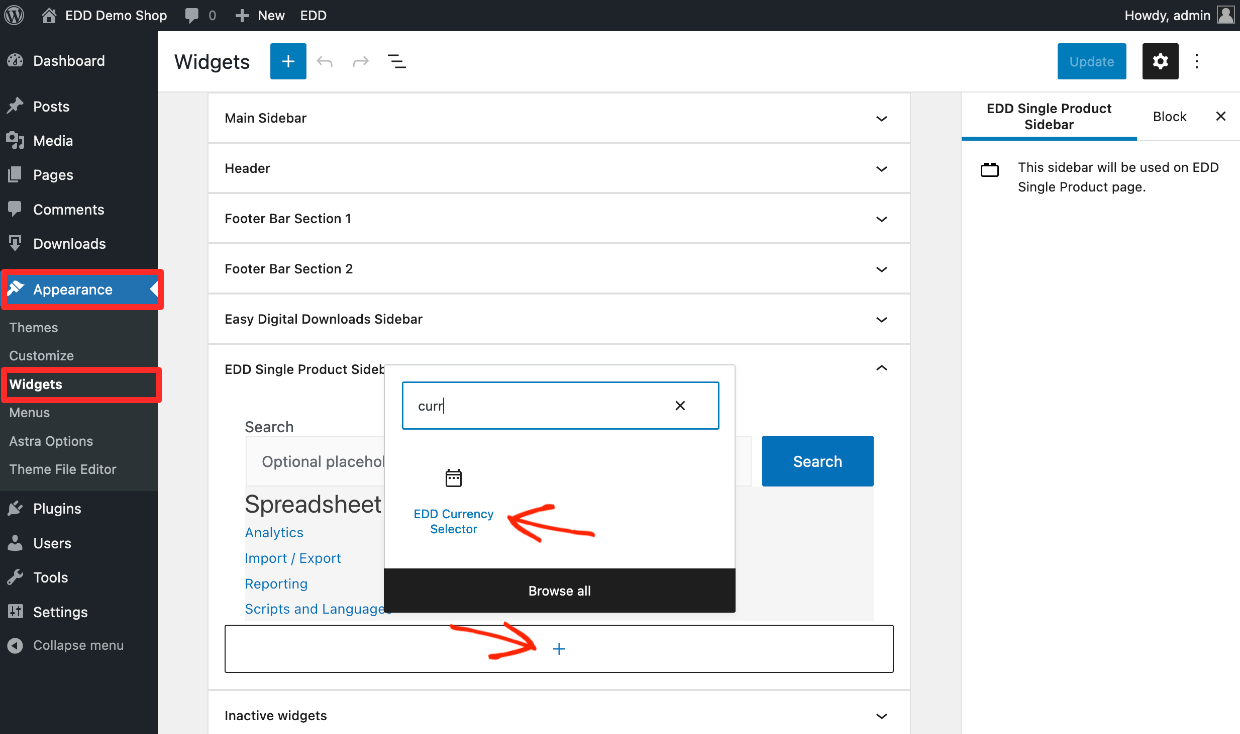Open Themes under Appearance

point(34,327)
